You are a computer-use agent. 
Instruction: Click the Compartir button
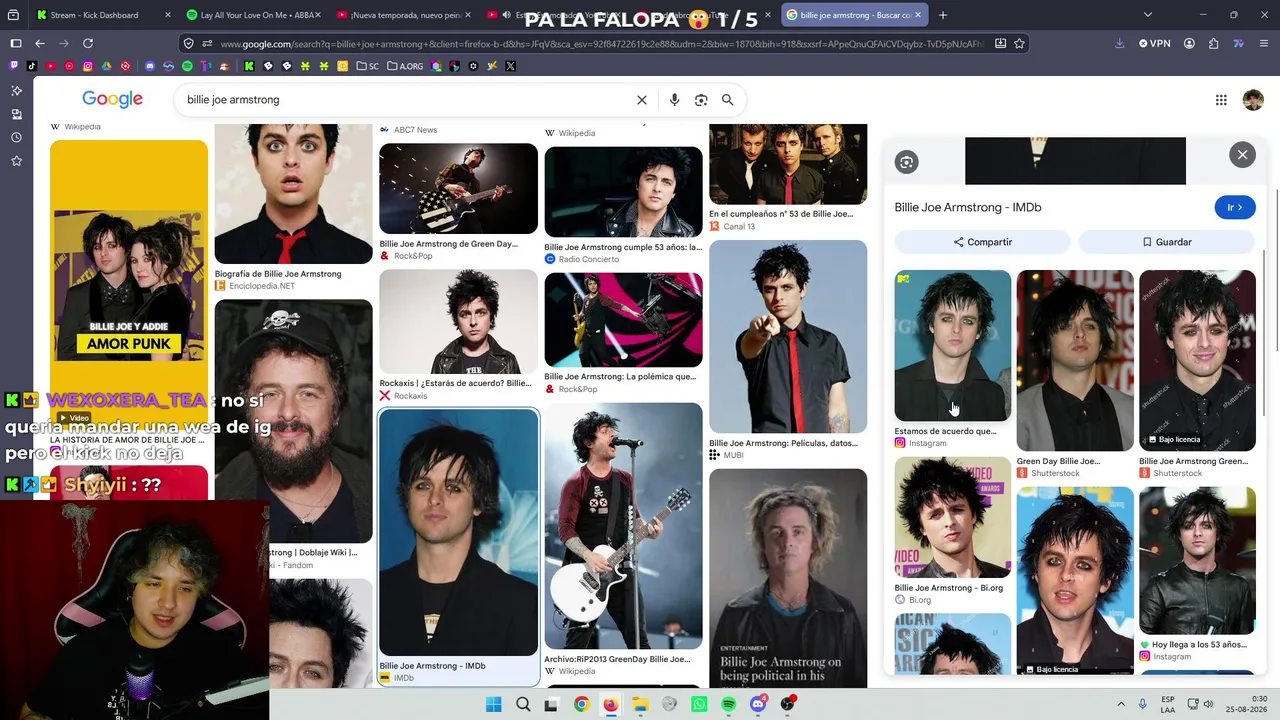coord(983,242)
